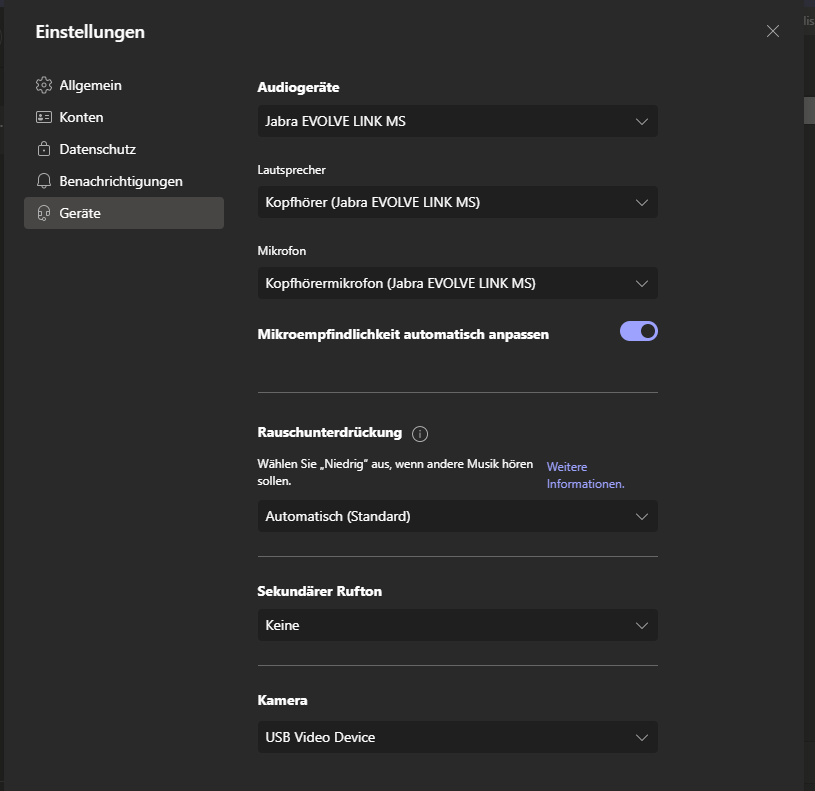Image resolution: width=815 pixels, height=791 pixels.
Task: Click the Lautsprecher label
Action: (292, 170)
